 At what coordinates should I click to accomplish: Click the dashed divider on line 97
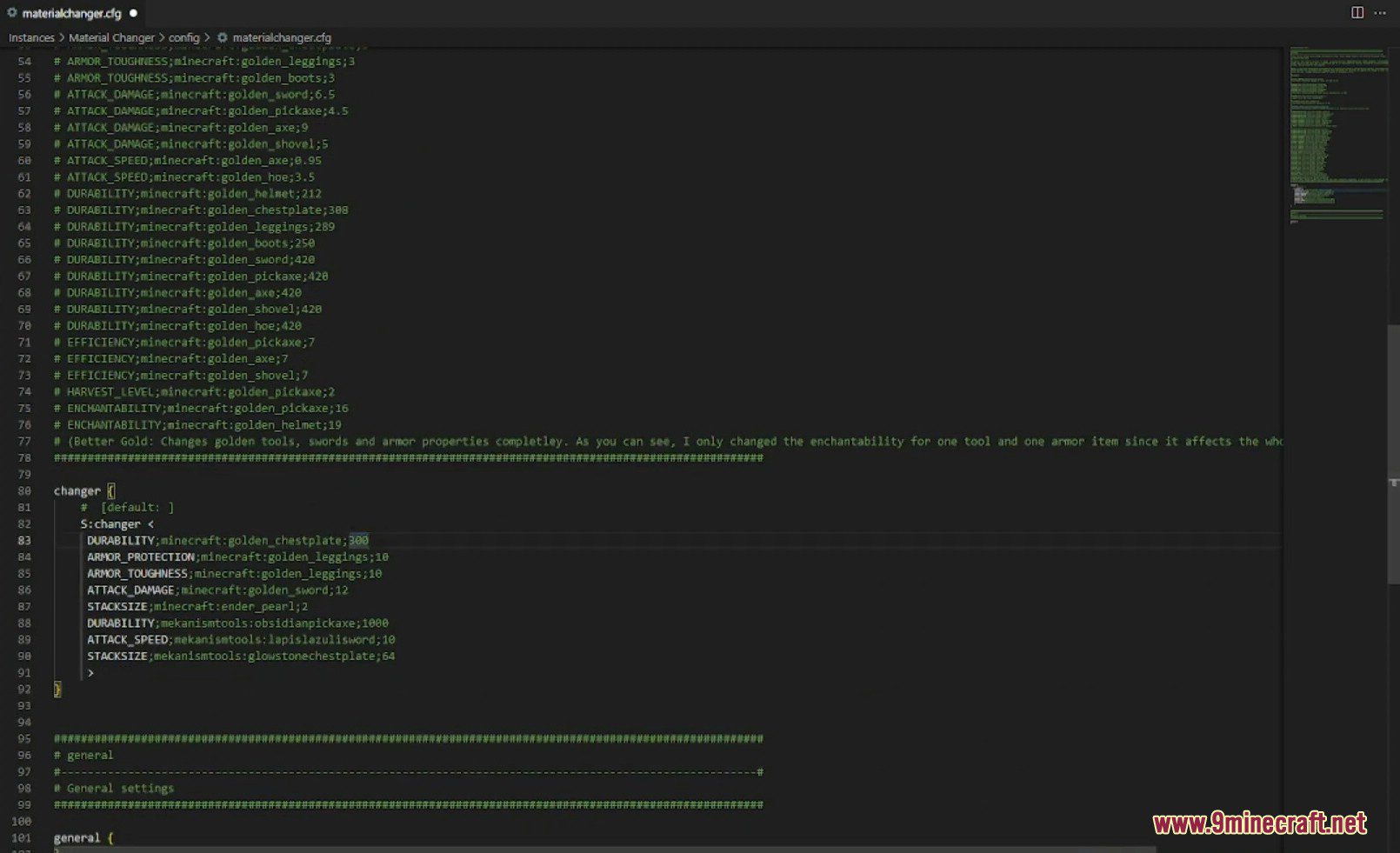coord(409,771)
